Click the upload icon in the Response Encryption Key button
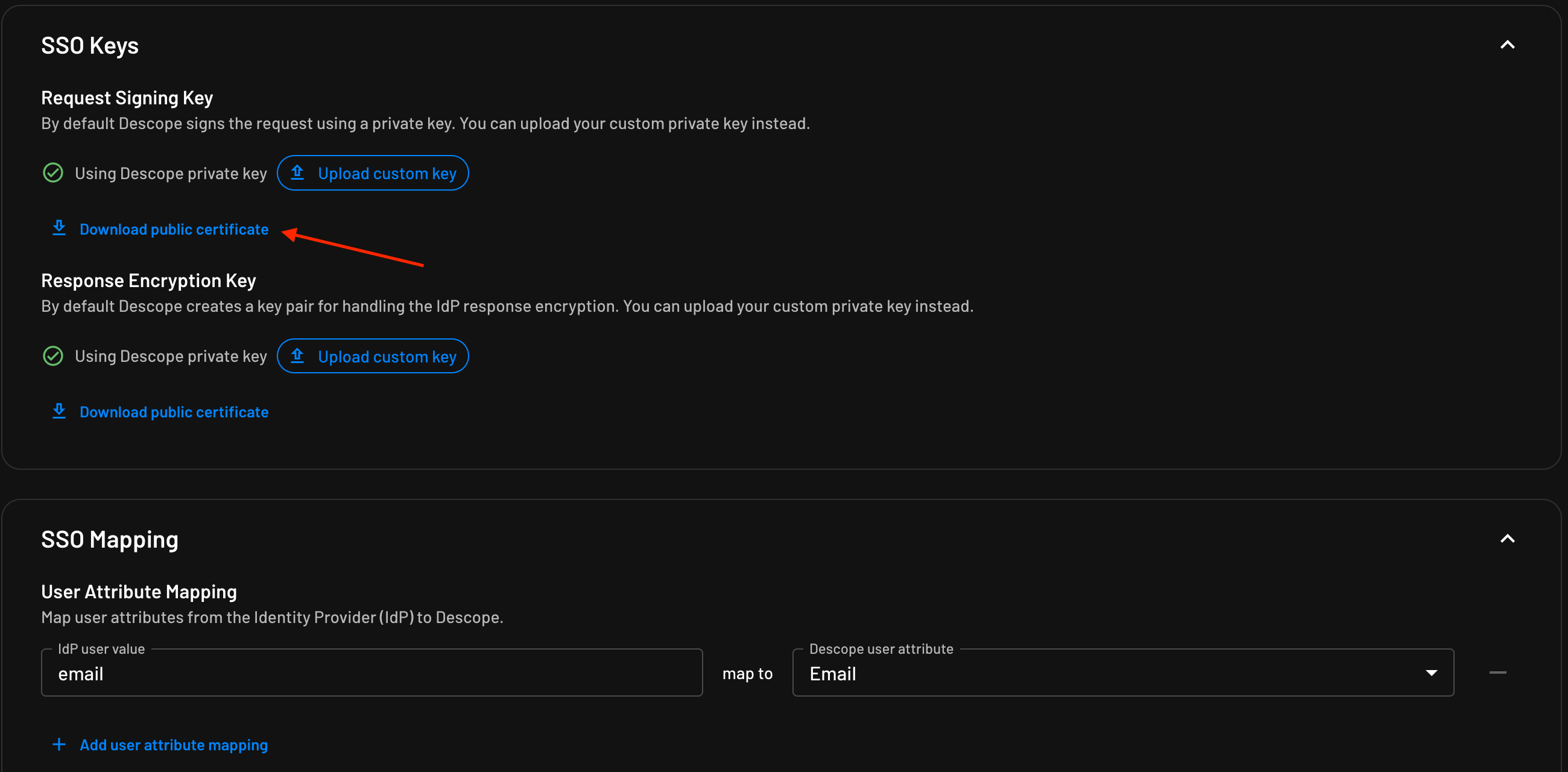1568x772 pixels. pyautogui.click(x=297, y=356)
